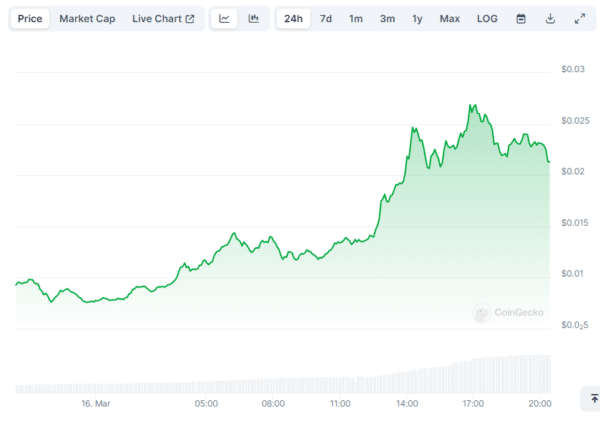
Task: Click the 11:00 time label
Action: click(340, 403)
